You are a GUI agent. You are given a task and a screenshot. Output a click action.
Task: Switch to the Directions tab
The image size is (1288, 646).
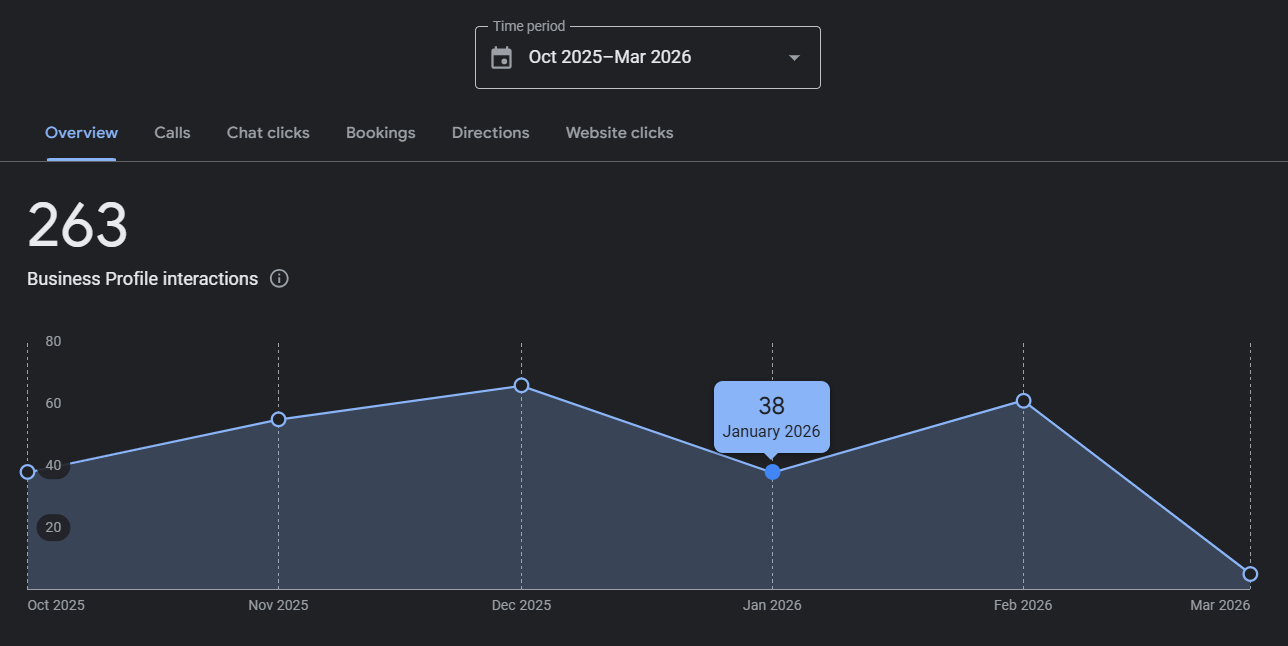pyautogui.click(x=490, y=133)
